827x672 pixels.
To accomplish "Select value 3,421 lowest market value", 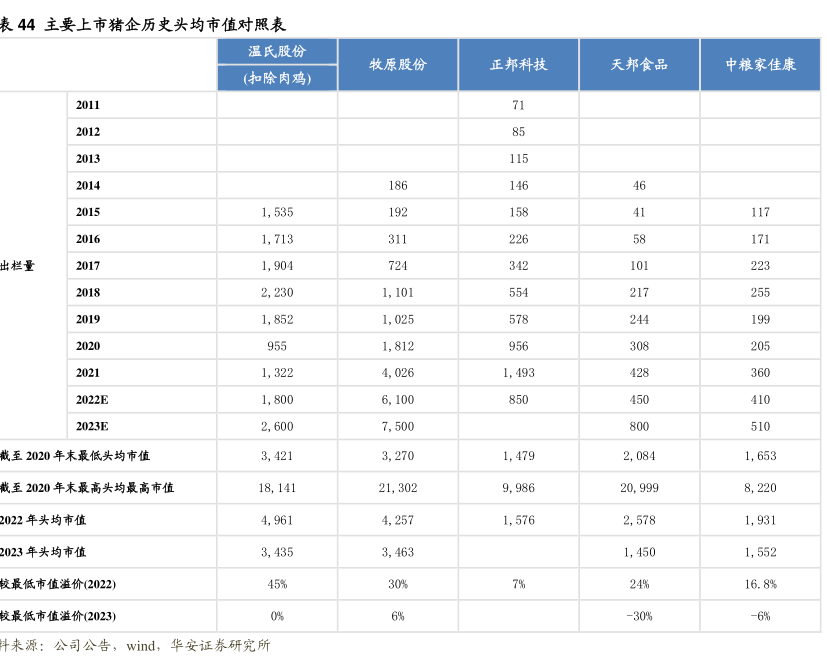I will (x=277, y=456).
